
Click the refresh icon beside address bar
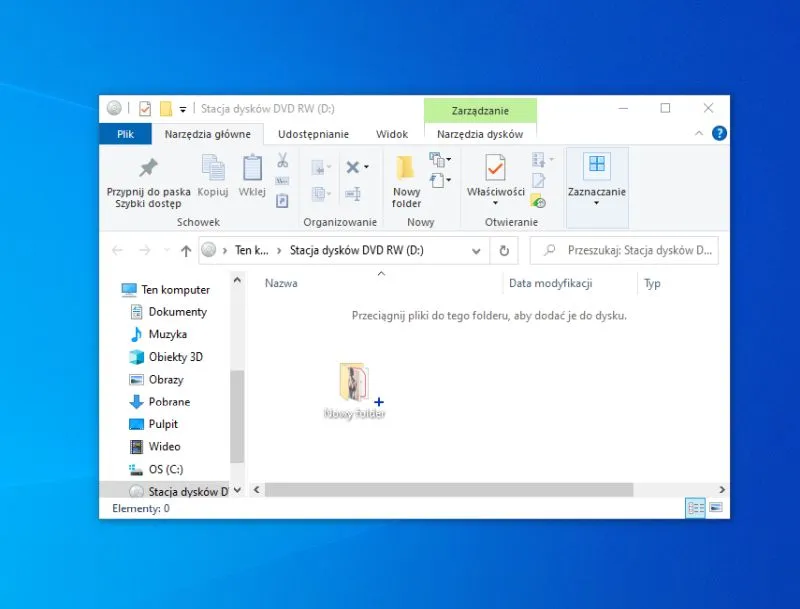(504, 251)
